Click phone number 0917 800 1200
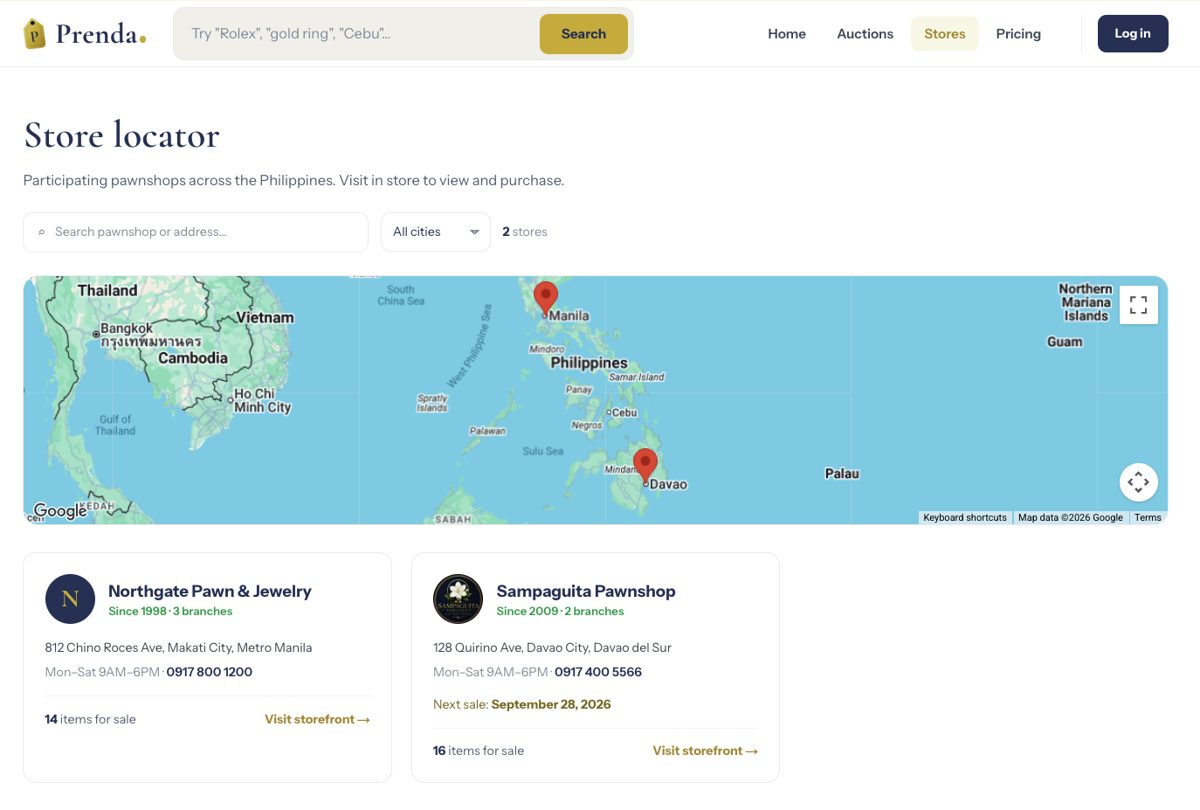 point(209,672)
